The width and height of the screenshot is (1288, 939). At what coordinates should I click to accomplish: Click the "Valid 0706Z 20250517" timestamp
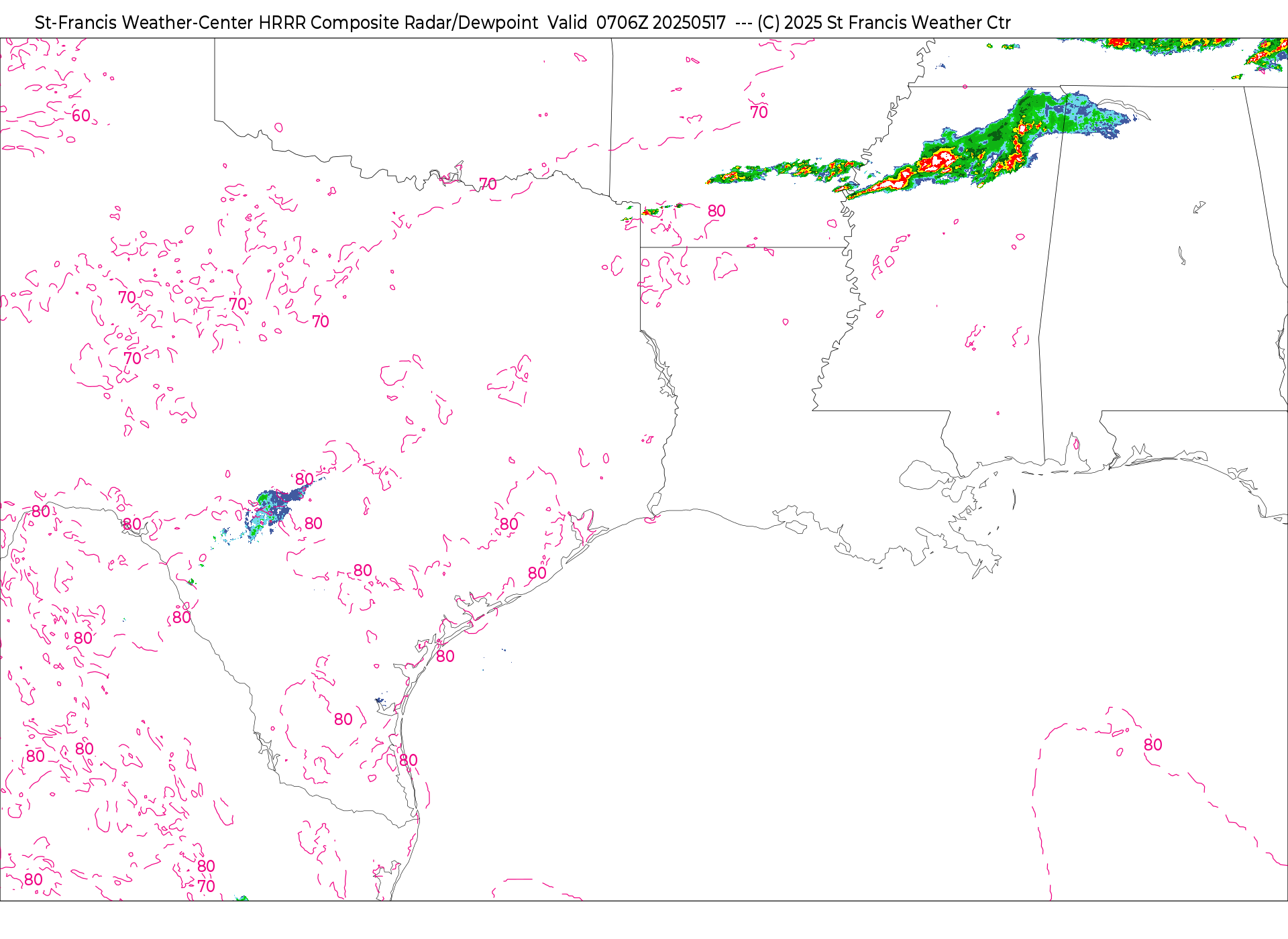637,23
